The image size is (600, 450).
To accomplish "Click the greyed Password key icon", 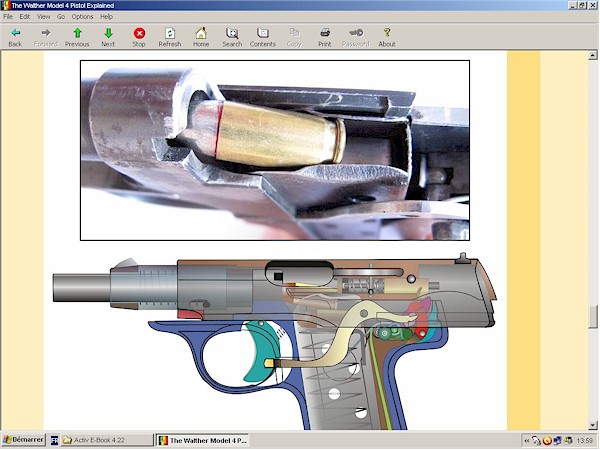I will [356, 38].
